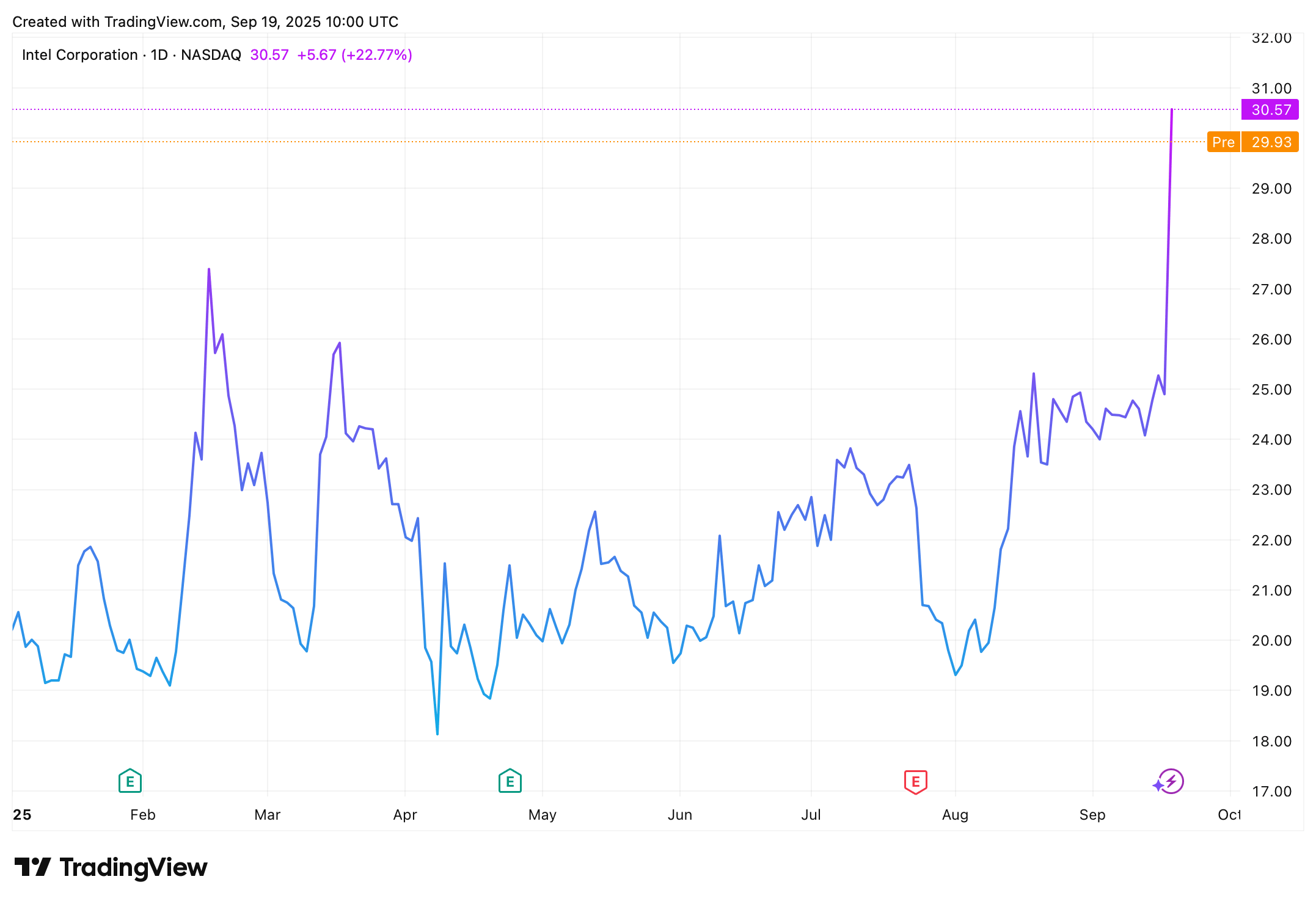Click the Aug label on time axis
The image size is (1316, 904).
(956, 815)
